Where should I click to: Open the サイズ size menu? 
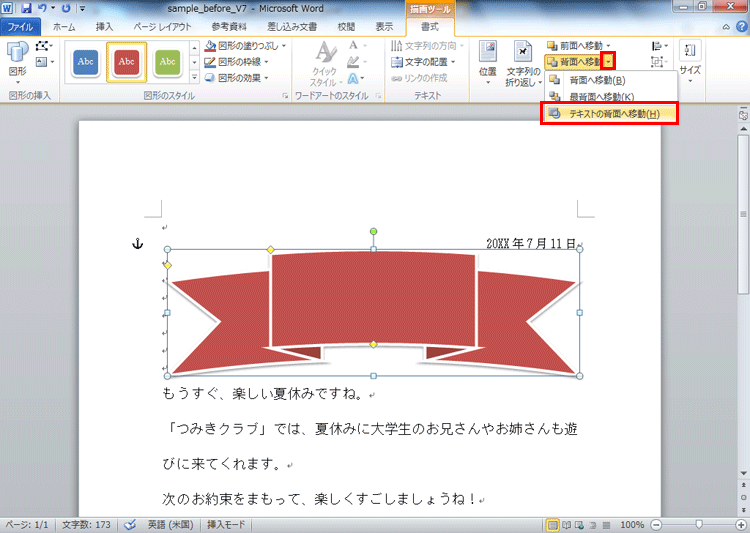point(690,62)
